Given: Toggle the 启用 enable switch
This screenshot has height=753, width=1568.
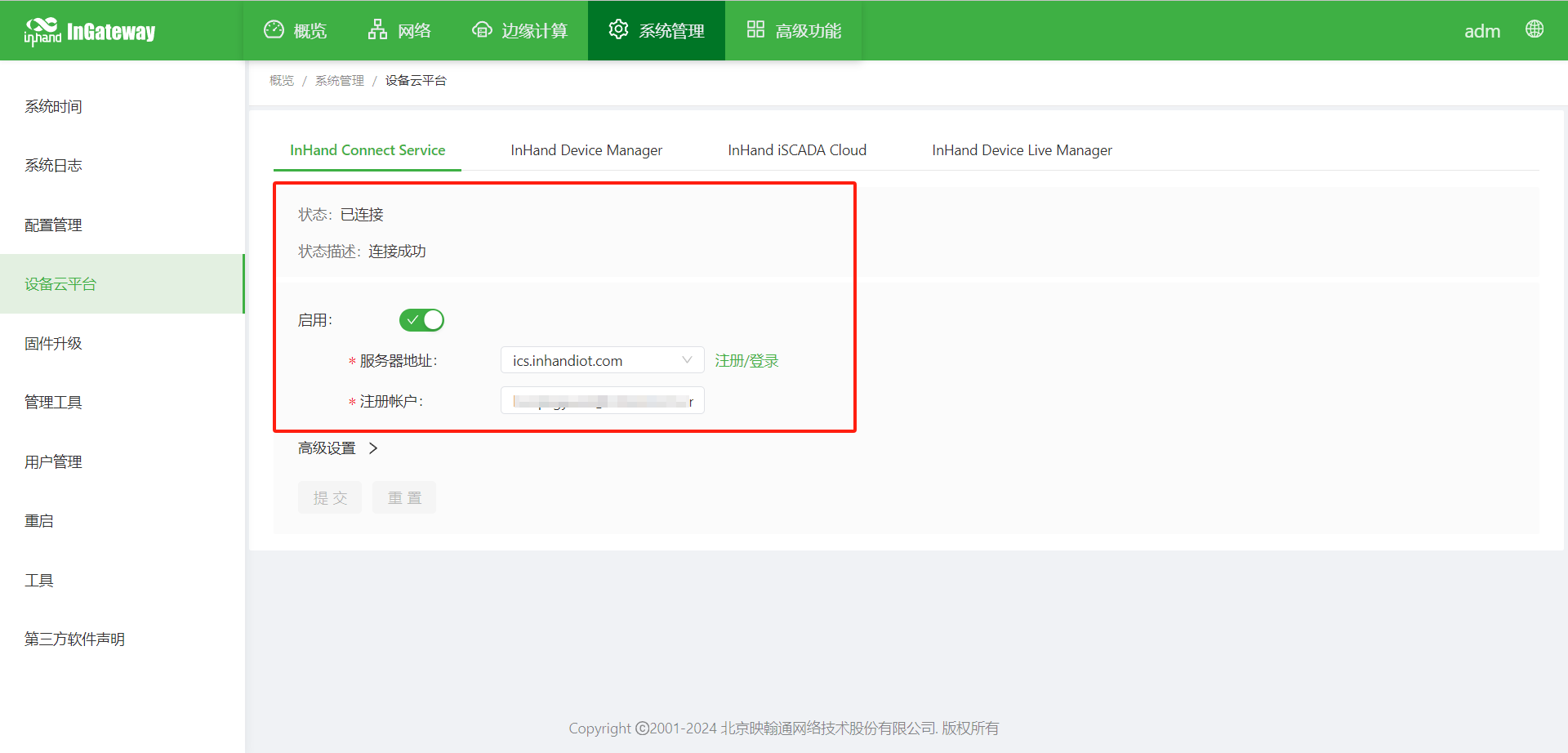Looking at the screenshot, I should (x=421, y=320).
